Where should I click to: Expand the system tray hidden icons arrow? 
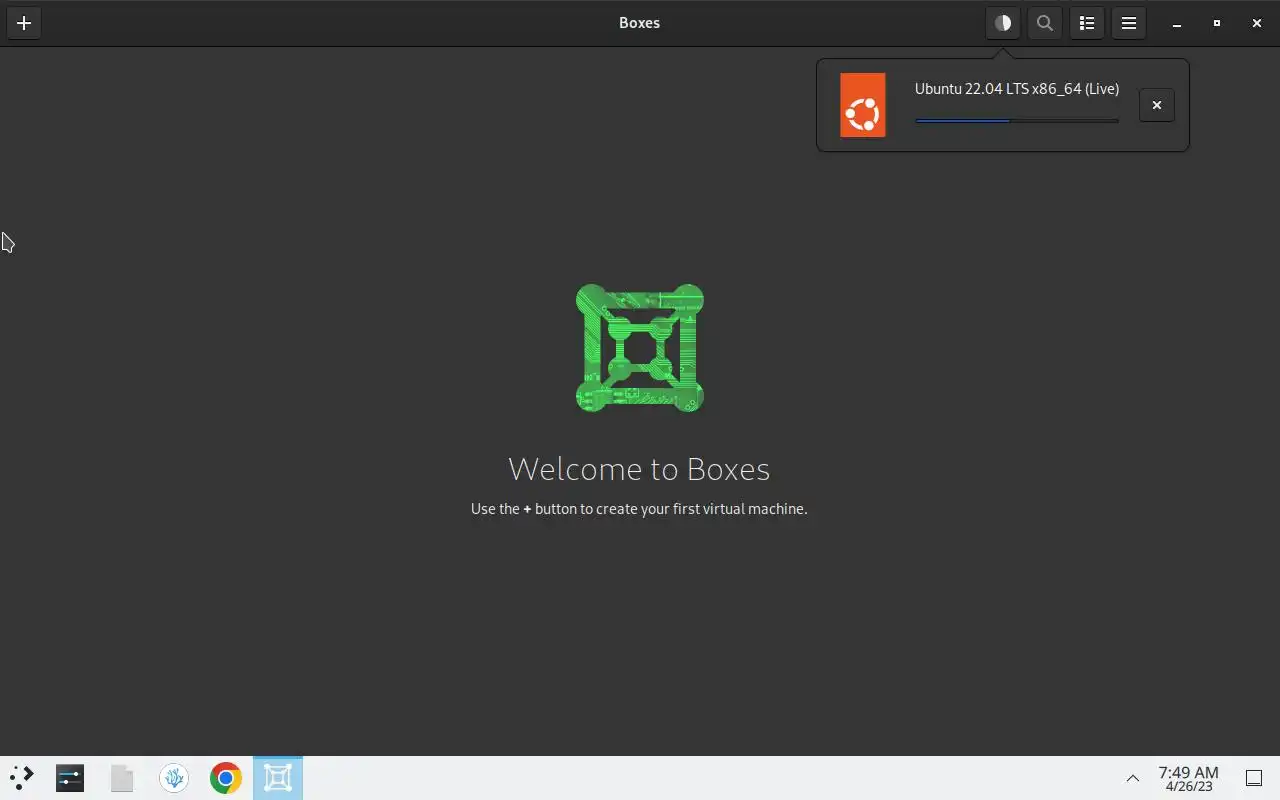(x=1133, y=778)
